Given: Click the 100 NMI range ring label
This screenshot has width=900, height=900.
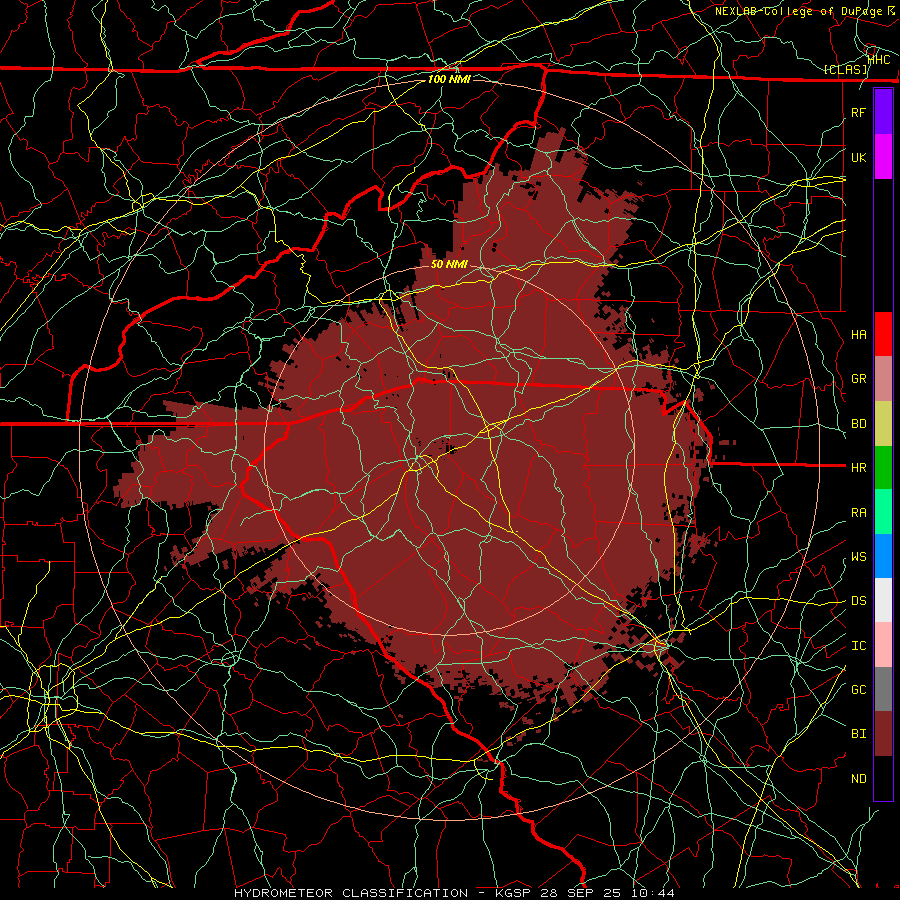Looking at the screenshot, I should point(449,79).
